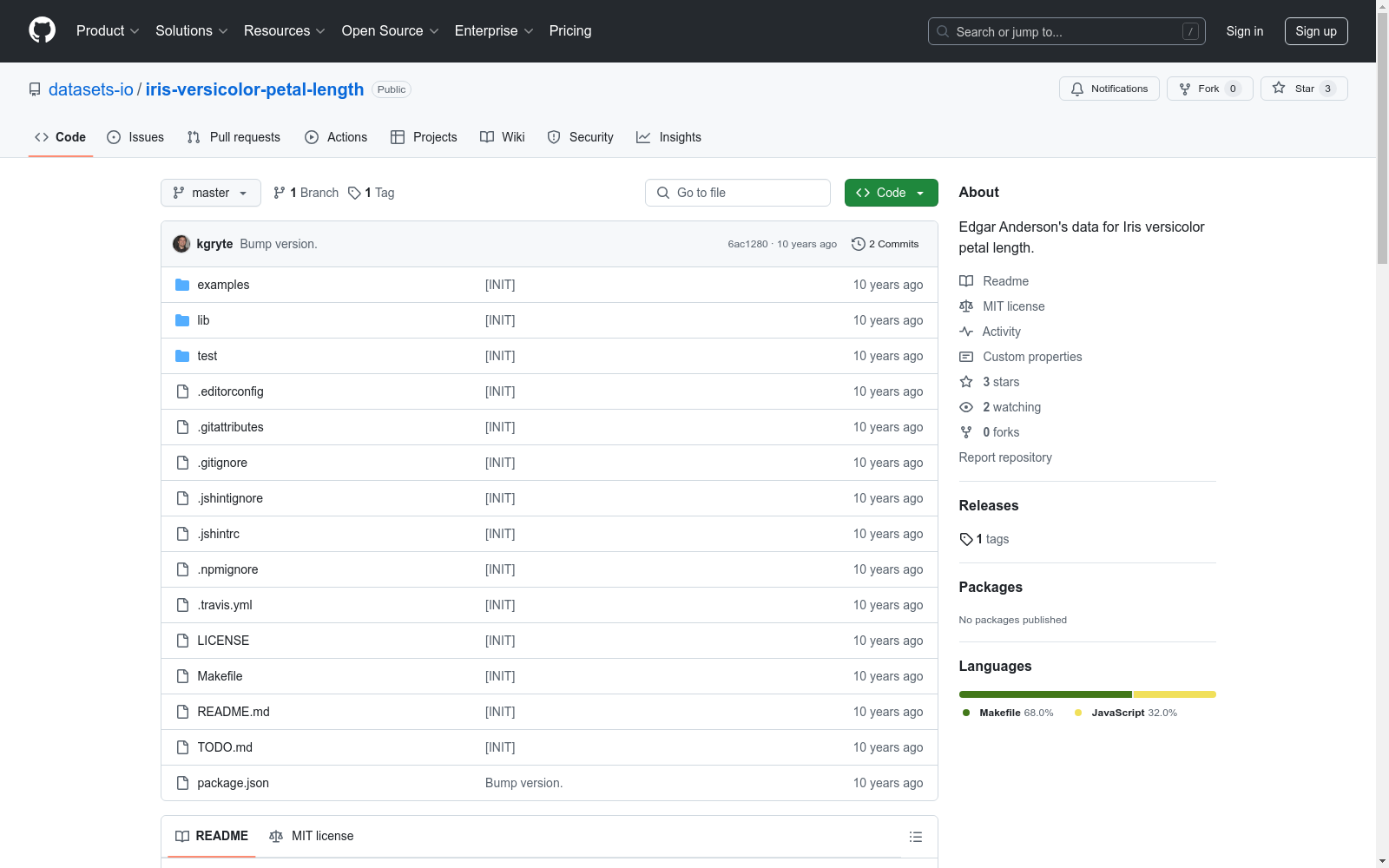The image size is (1389, 868).
Task: Click the star icon beside 3 stars
Action: click(966, 382)
